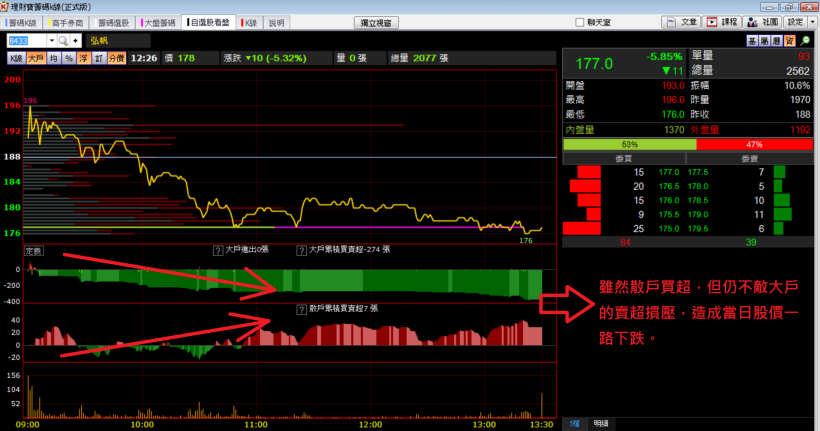Screen dimensions: 820x431
Task: Click the app logo icon in title bar
Action: 5,7
